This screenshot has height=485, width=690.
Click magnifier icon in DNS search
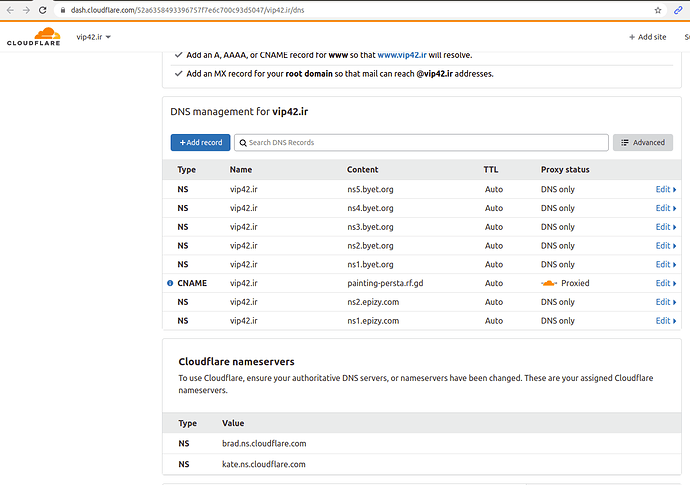tap(243, 143)
